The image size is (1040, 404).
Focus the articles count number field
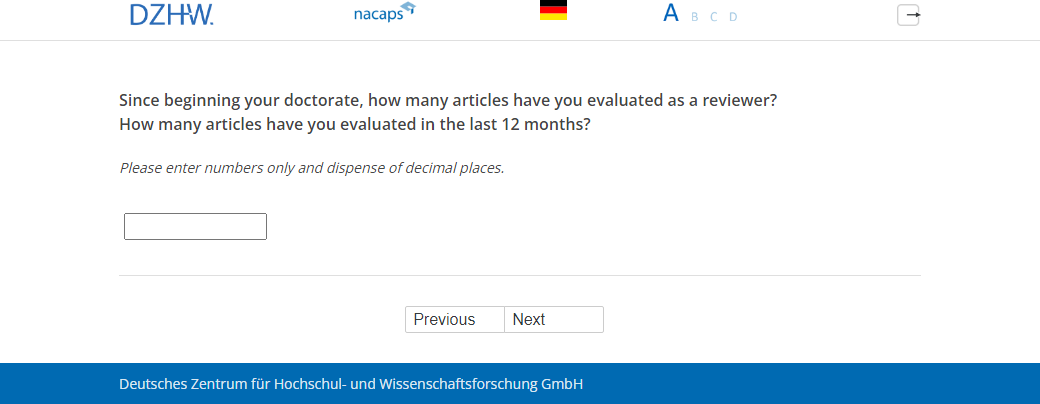(x=195, y=227)
